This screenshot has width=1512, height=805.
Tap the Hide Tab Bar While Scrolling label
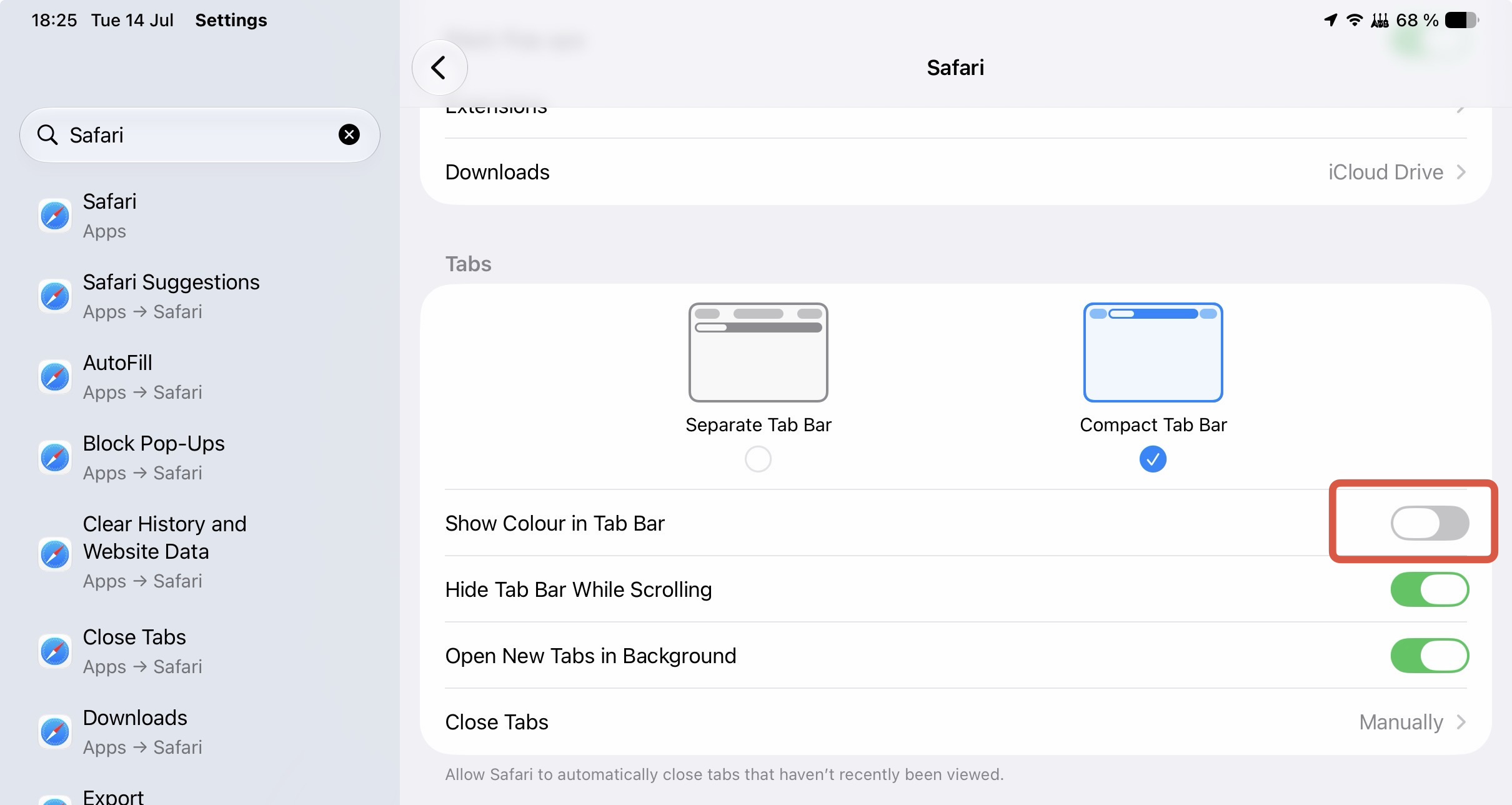(x=579, y=589)
